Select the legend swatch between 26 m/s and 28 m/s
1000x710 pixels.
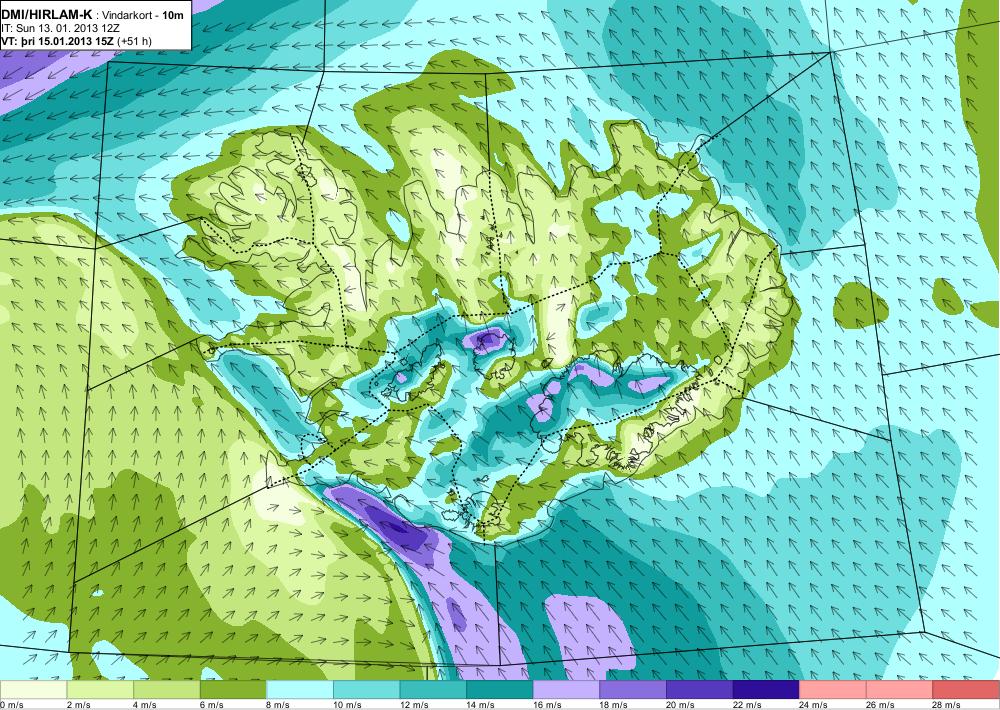[x=899, y=690]
